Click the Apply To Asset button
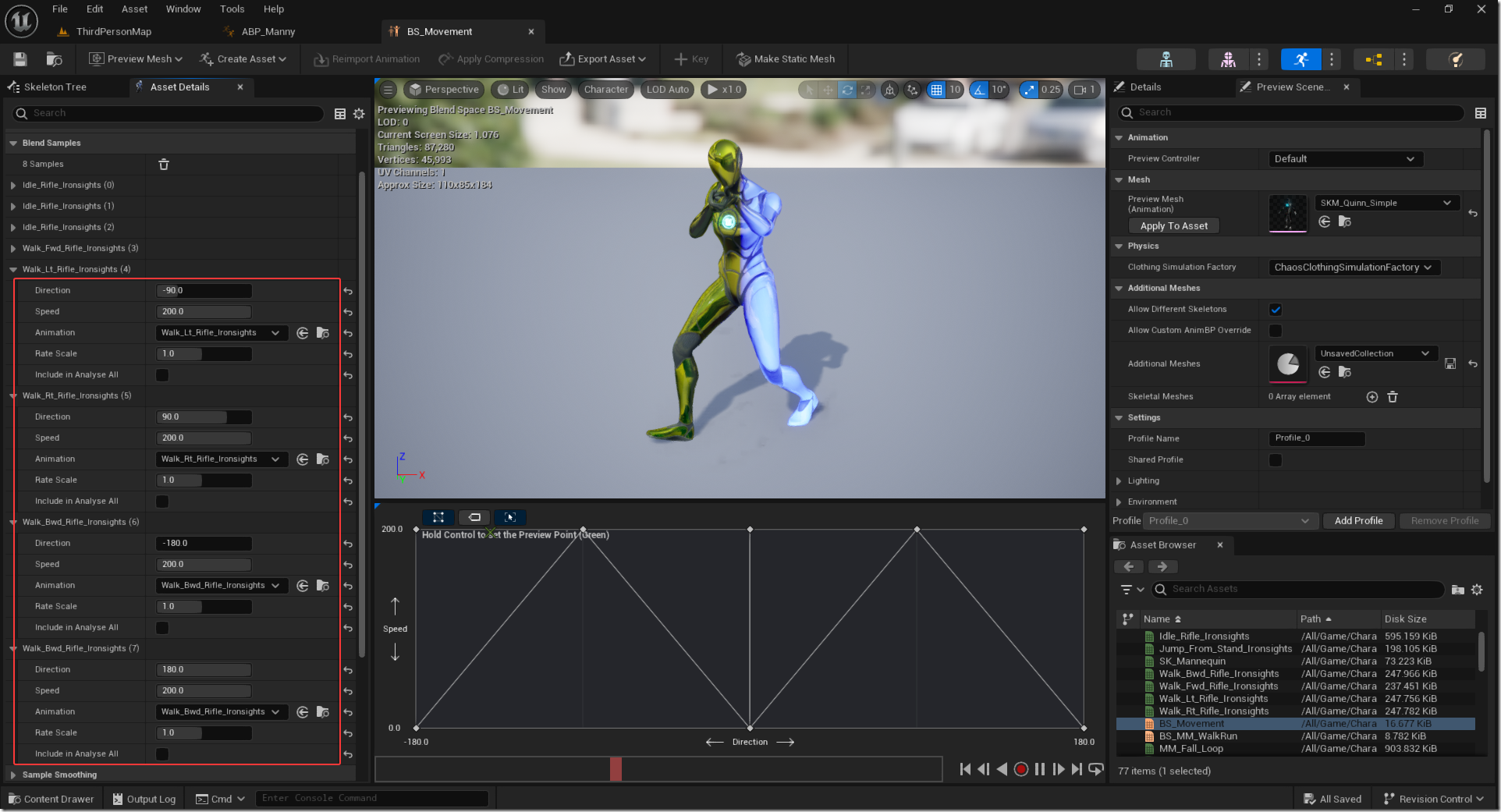This screenshot has width=1501, height=812. click(x=1173, y=226)
